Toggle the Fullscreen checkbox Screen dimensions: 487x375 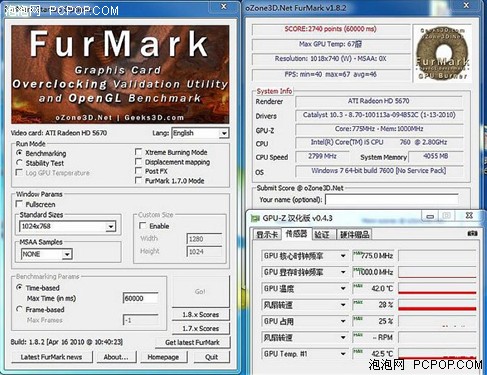19,204
